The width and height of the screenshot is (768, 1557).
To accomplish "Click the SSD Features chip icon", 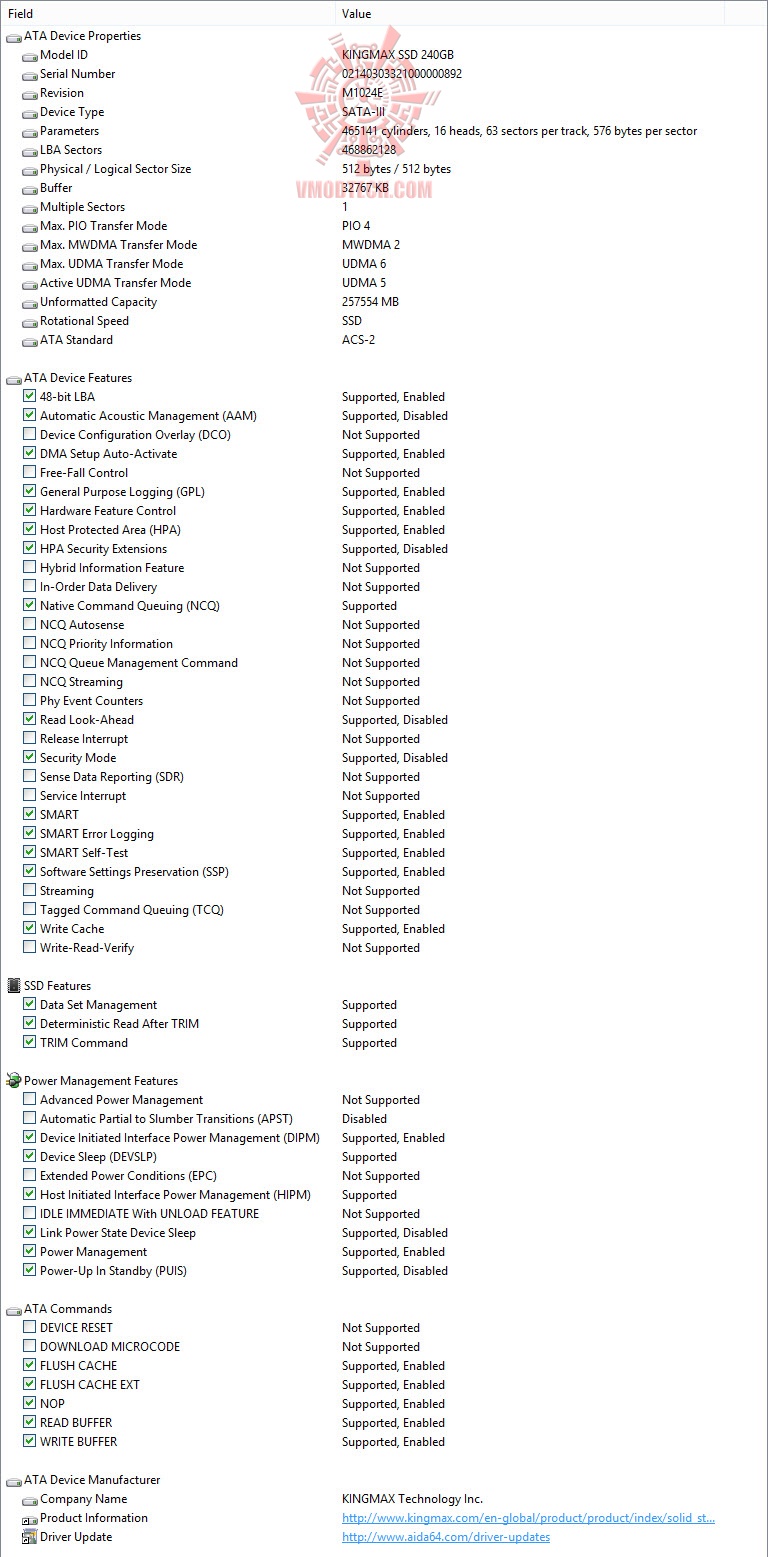I will click(13, 986).
